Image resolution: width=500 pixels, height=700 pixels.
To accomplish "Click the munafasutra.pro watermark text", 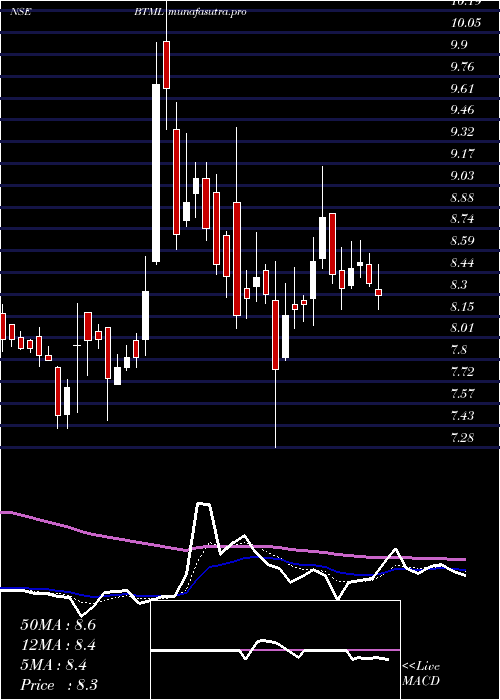I will [208, 13].
